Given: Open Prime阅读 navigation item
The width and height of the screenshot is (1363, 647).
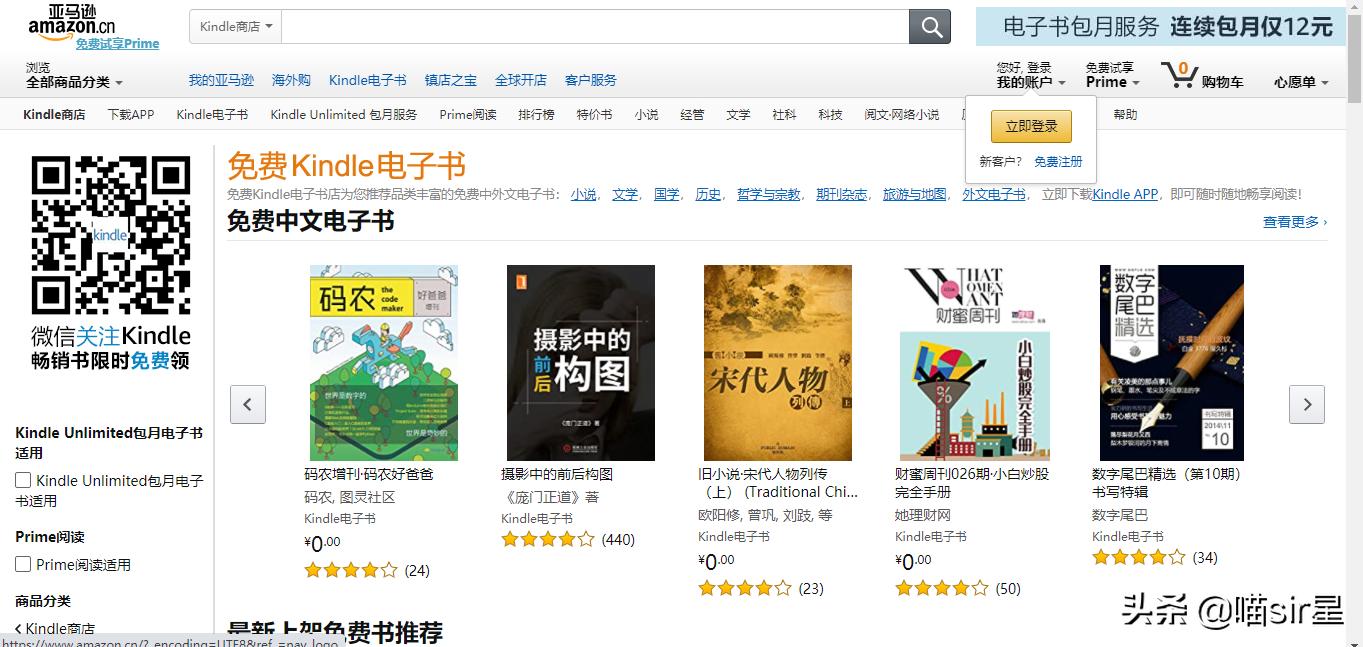Looking at the screenshot, I should point(468,114).
